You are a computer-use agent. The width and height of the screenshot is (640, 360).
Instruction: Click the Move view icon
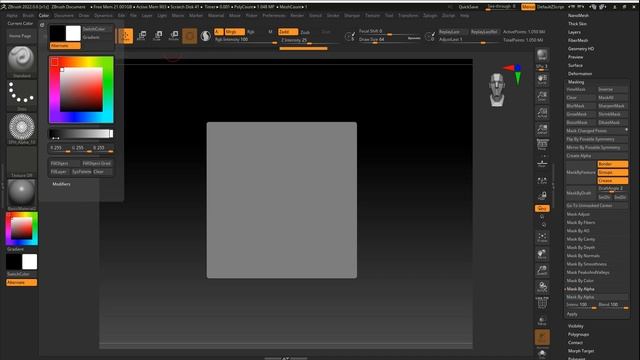(x=542, y=254)
